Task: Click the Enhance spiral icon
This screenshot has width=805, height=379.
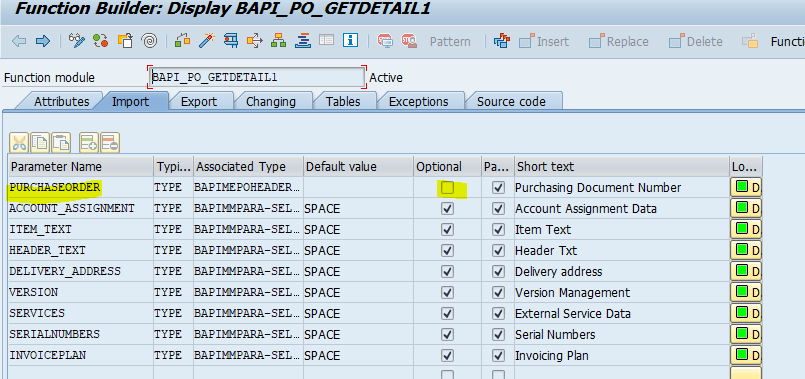Action: click(149, 41)
